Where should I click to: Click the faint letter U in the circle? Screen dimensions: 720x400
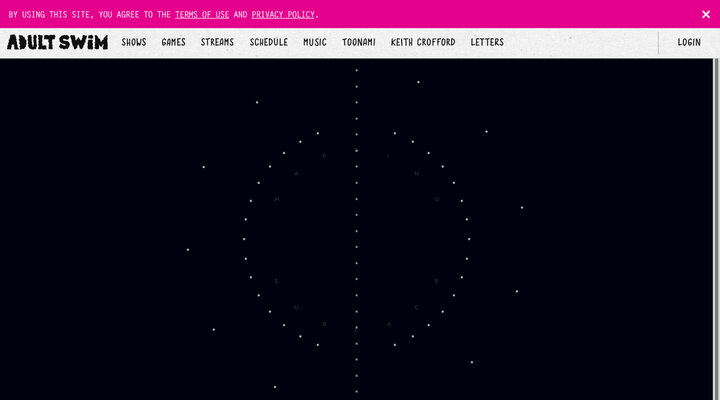[296, 307]
